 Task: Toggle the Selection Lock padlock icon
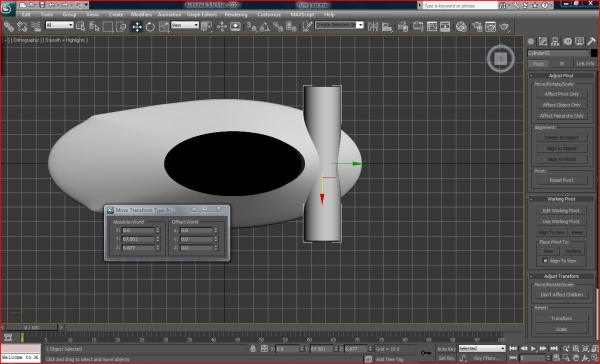[253, 349]
